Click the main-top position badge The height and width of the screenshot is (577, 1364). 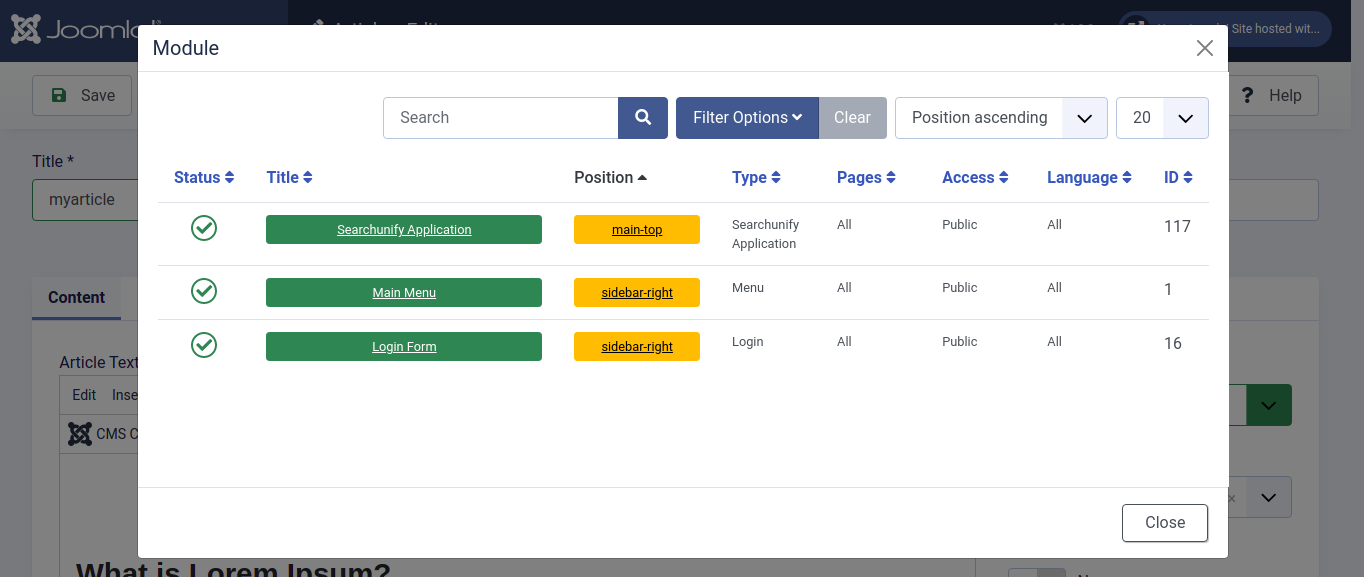click(x=637, y=230)
